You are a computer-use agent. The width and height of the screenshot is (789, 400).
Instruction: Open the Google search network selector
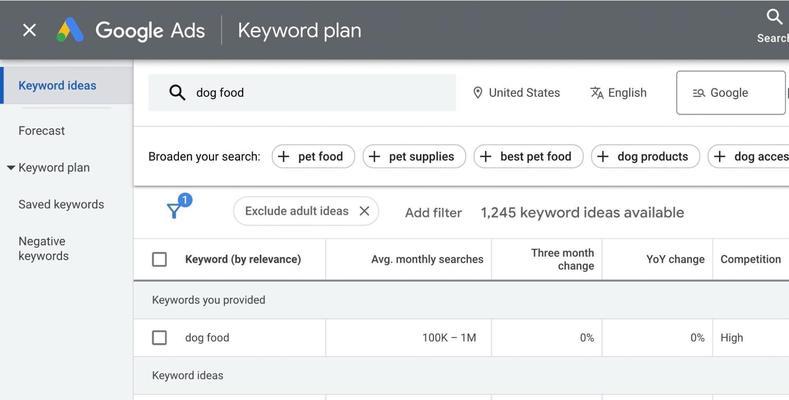[731, 93]
